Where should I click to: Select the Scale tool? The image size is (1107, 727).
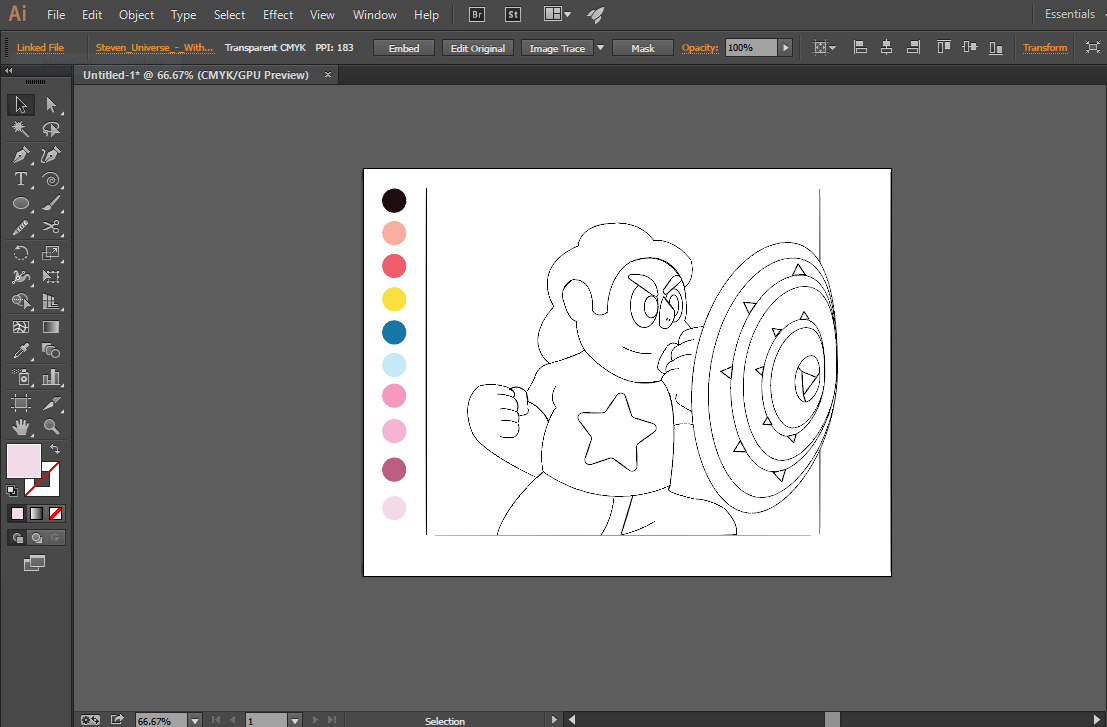51,253
